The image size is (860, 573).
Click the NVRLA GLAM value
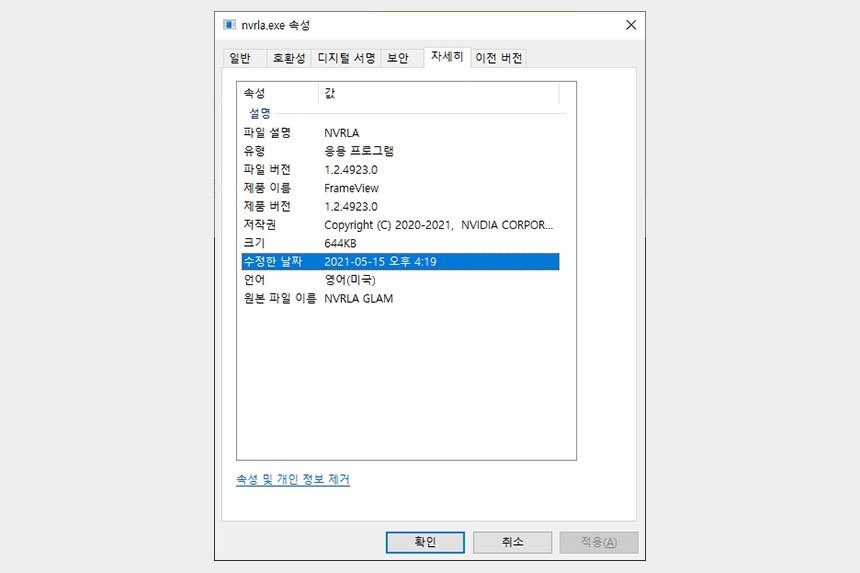359,299
